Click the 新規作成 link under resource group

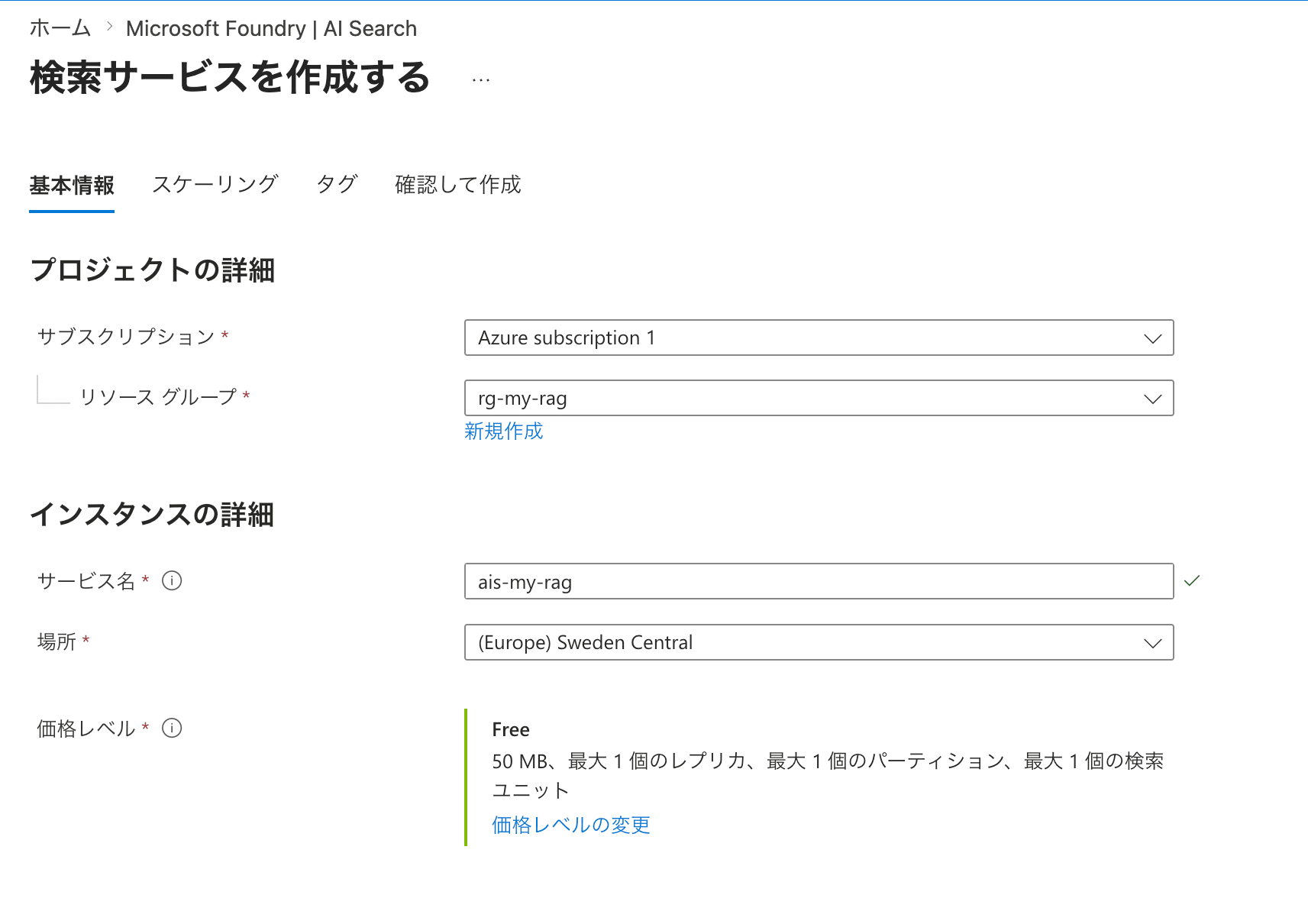(504, 431)
